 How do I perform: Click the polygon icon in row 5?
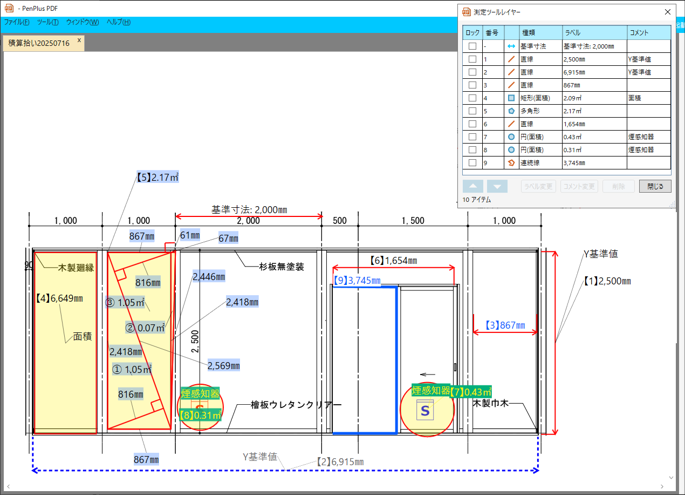tap(511, 111)
